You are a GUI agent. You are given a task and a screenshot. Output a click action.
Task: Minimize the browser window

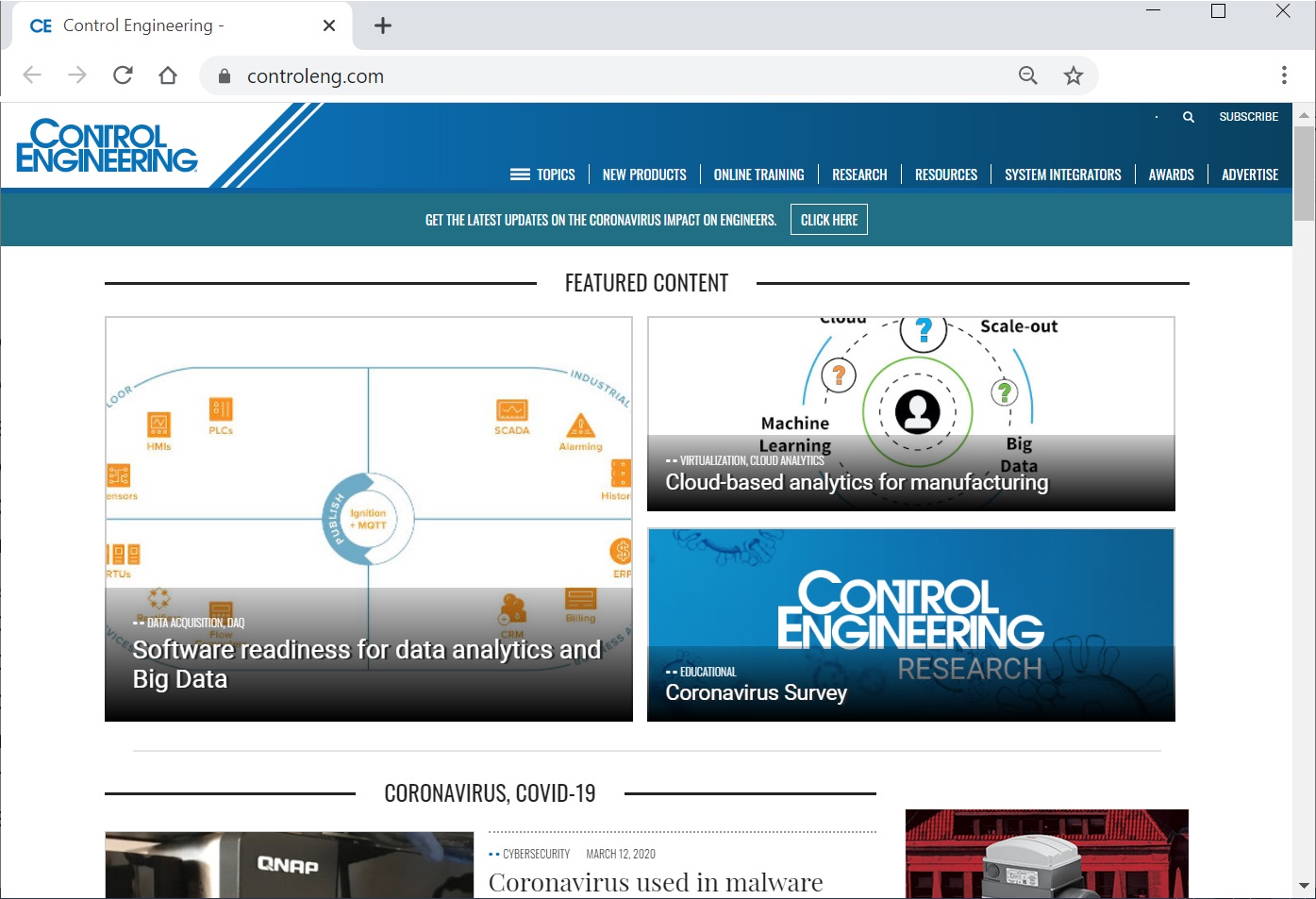[1154, 11]
